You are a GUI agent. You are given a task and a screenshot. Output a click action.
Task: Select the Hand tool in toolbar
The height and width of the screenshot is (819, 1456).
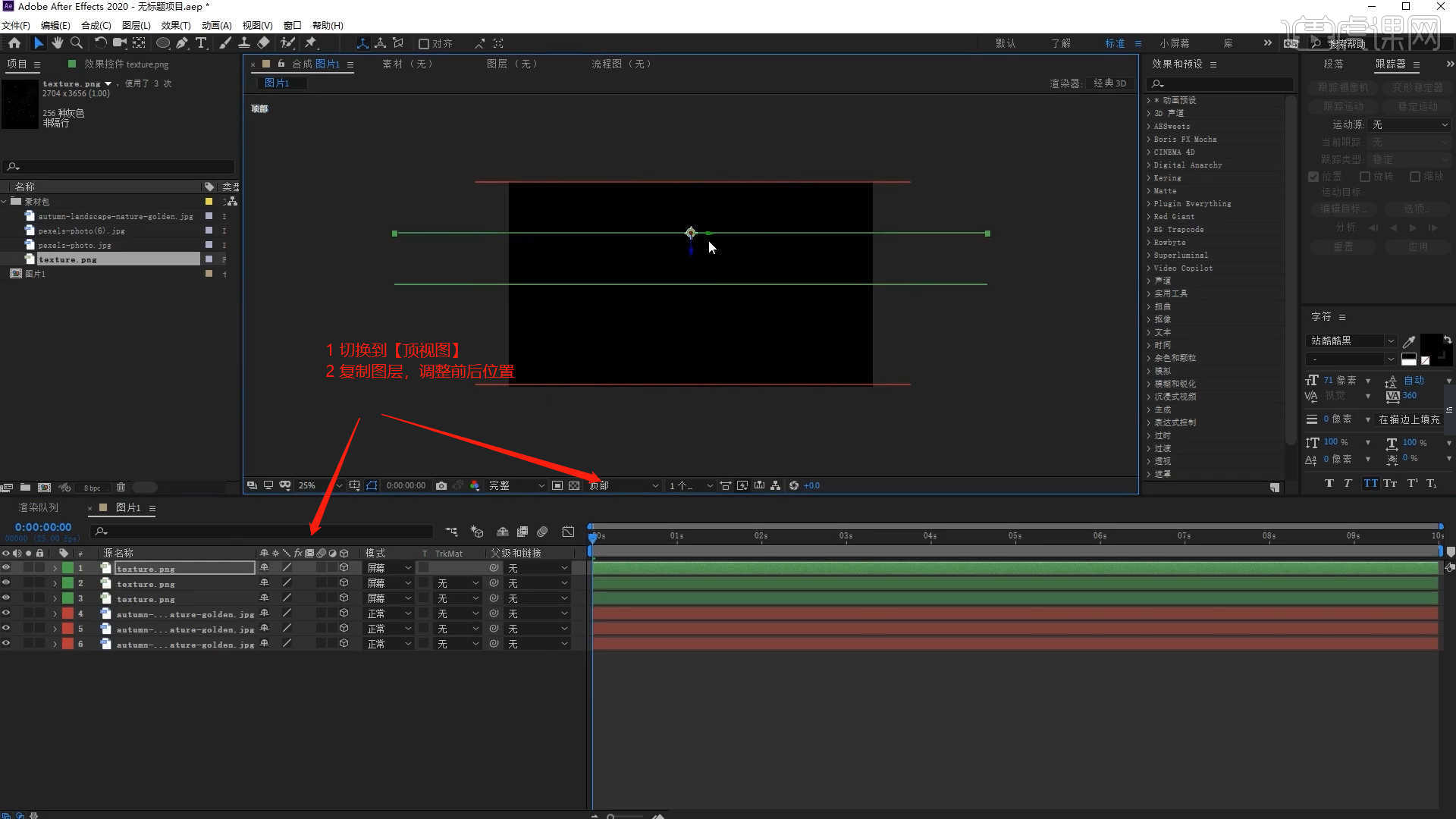[57, 43]
